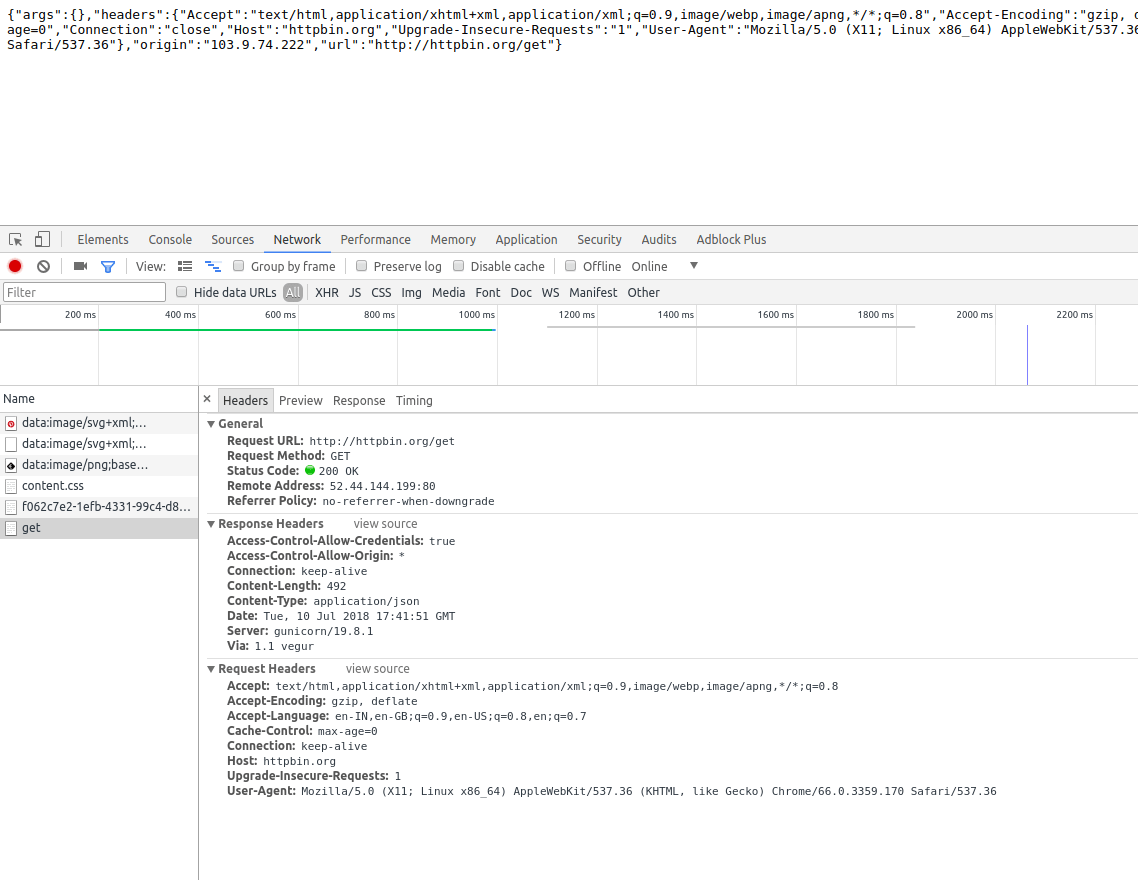Click view source next to Request Headers

tap(377, 668)
